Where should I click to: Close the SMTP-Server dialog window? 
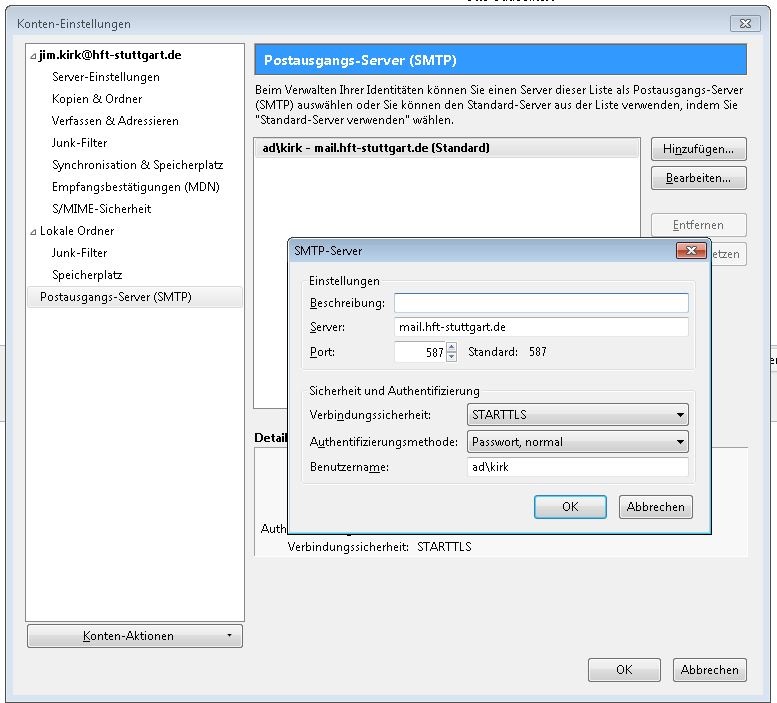691,251
